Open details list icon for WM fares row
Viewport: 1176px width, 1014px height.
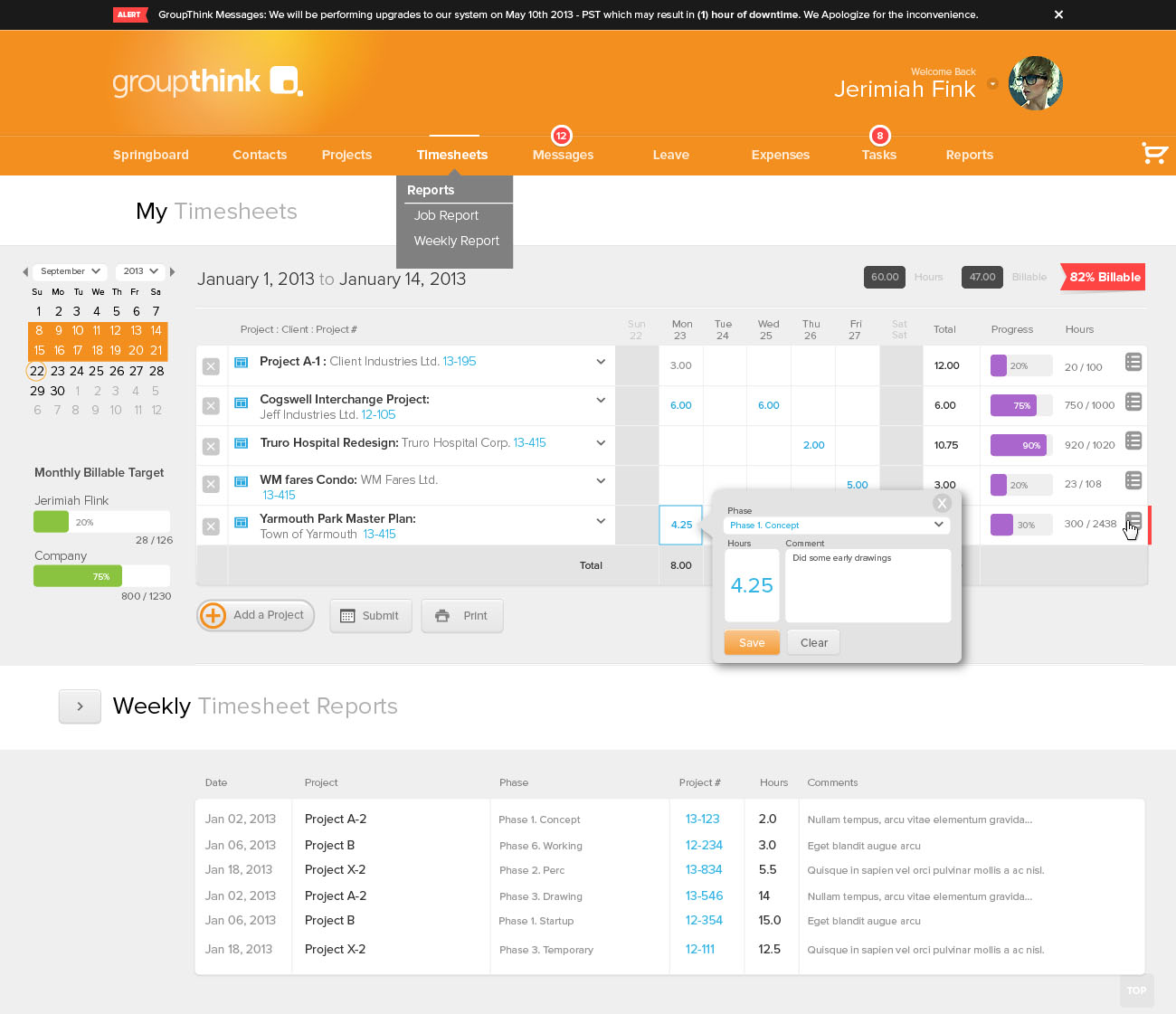point(1133,480)
